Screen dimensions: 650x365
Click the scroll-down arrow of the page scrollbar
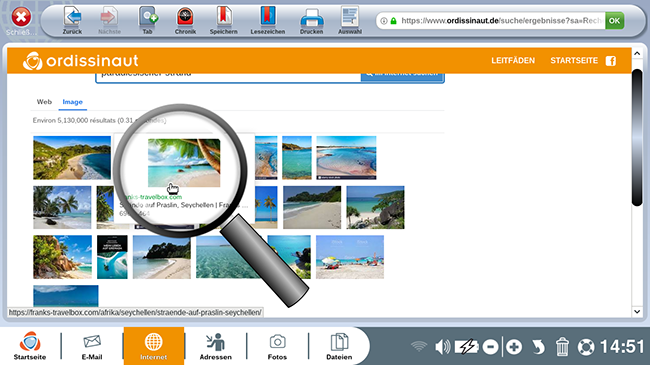(x=637, y=311)
